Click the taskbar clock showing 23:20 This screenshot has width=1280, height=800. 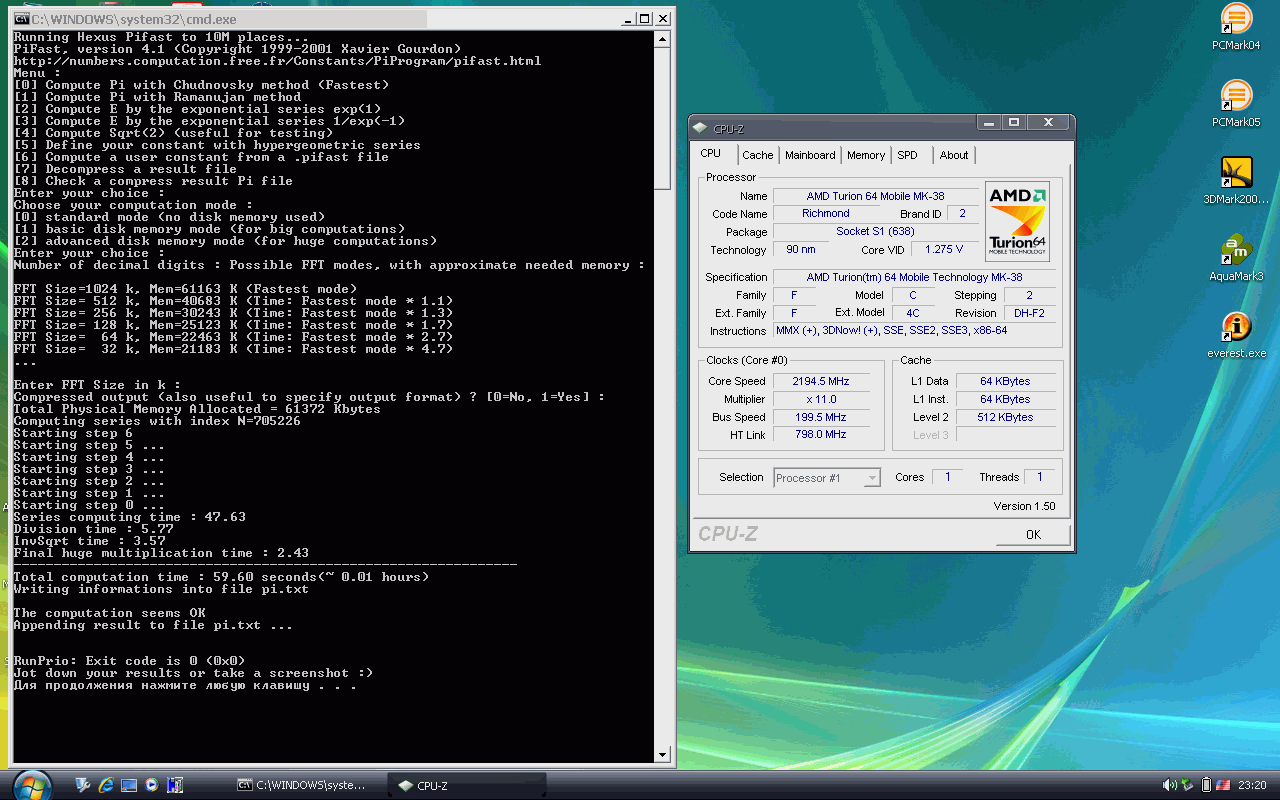[1252, 785]
